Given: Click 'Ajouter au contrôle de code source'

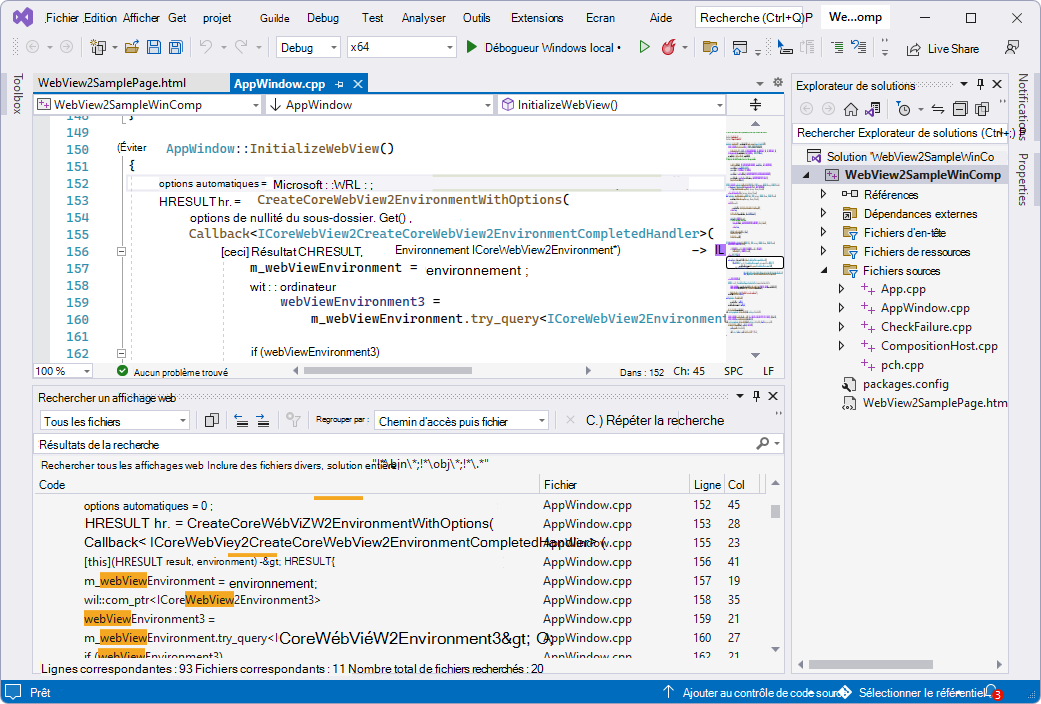Looking at the screenshot, I should point(757,691).
